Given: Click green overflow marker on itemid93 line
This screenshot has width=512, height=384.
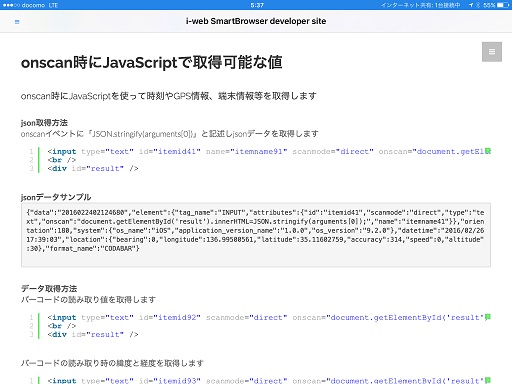Looking at the screenshot, I should (488, 380).
